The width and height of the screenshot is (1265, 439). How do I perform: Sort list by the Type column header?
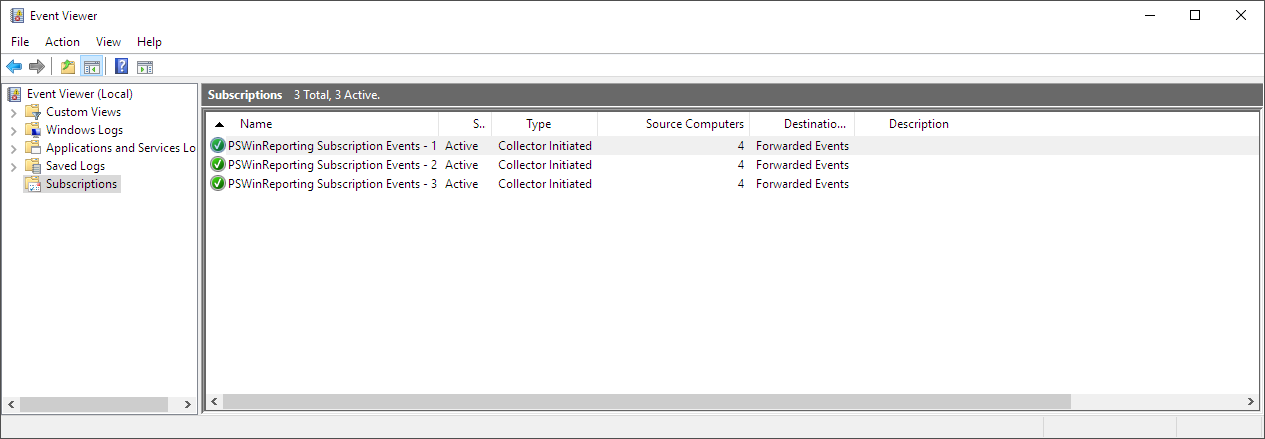pyautogui.click(x=539, y=124)
